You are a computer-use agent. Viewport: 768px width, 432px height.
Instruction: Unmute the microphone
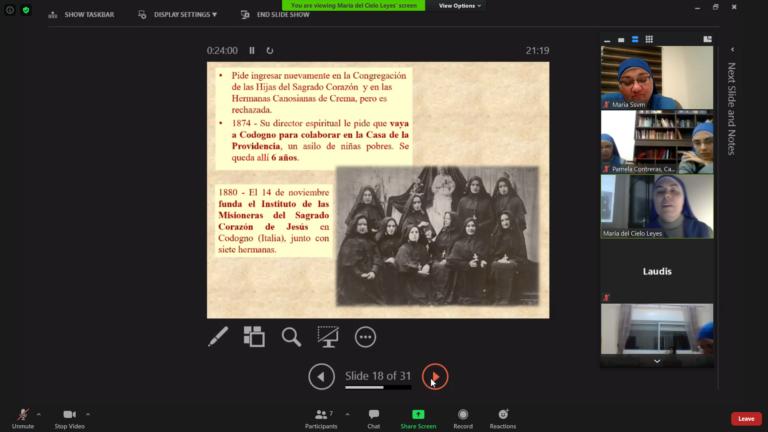[x=22, y=418]
